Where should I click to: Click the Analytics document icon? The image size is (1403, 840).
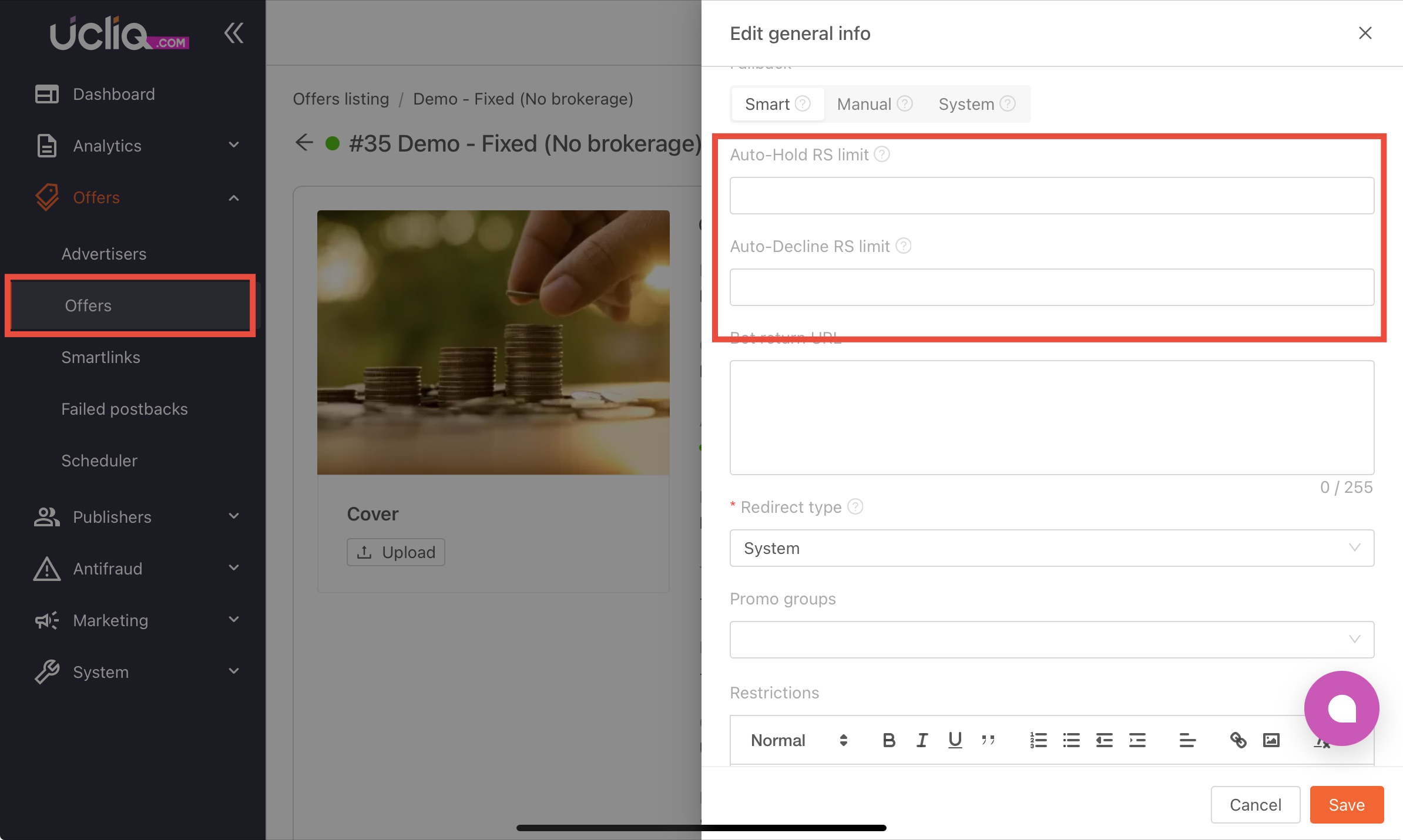click(47, 146)
